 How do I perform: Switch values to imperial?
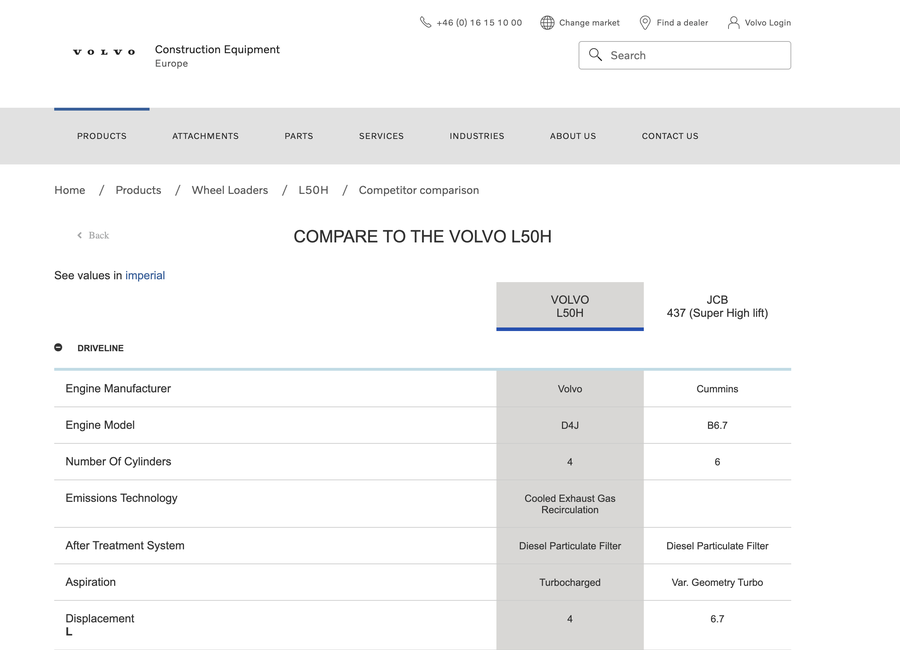click(145, 276)
